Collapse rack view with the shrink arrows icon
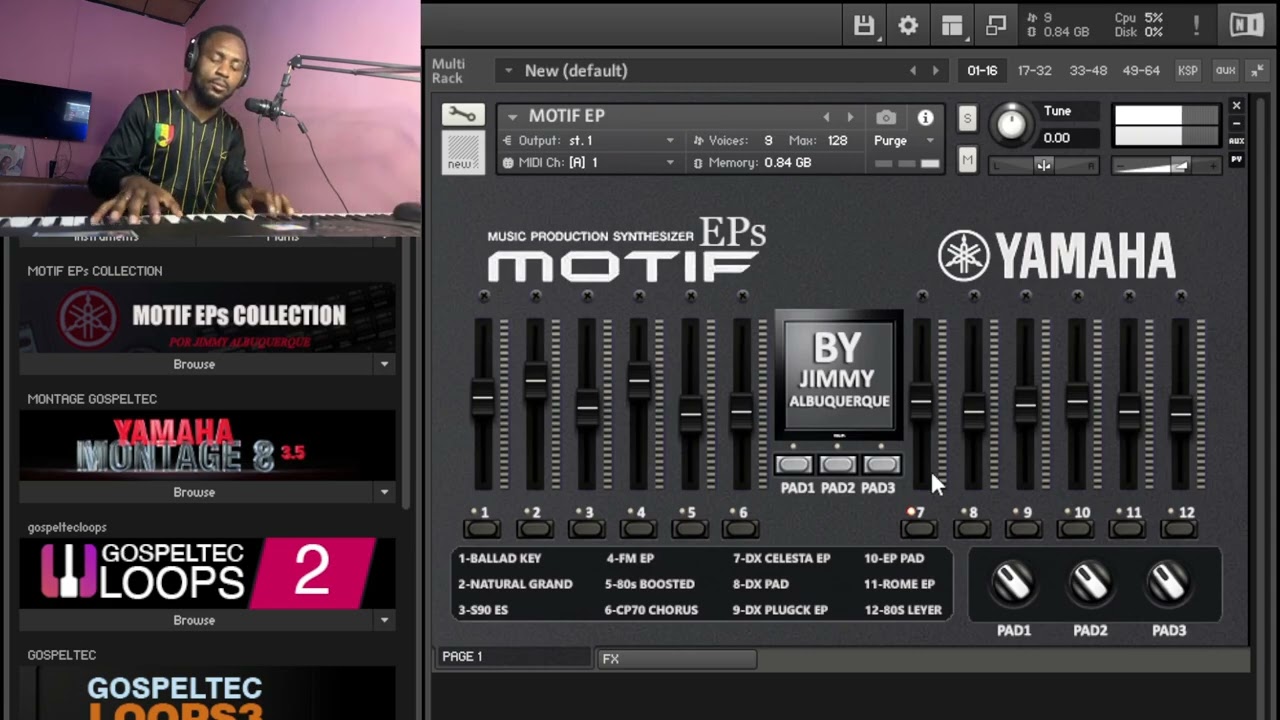1280x720 pixels. 1257,71
